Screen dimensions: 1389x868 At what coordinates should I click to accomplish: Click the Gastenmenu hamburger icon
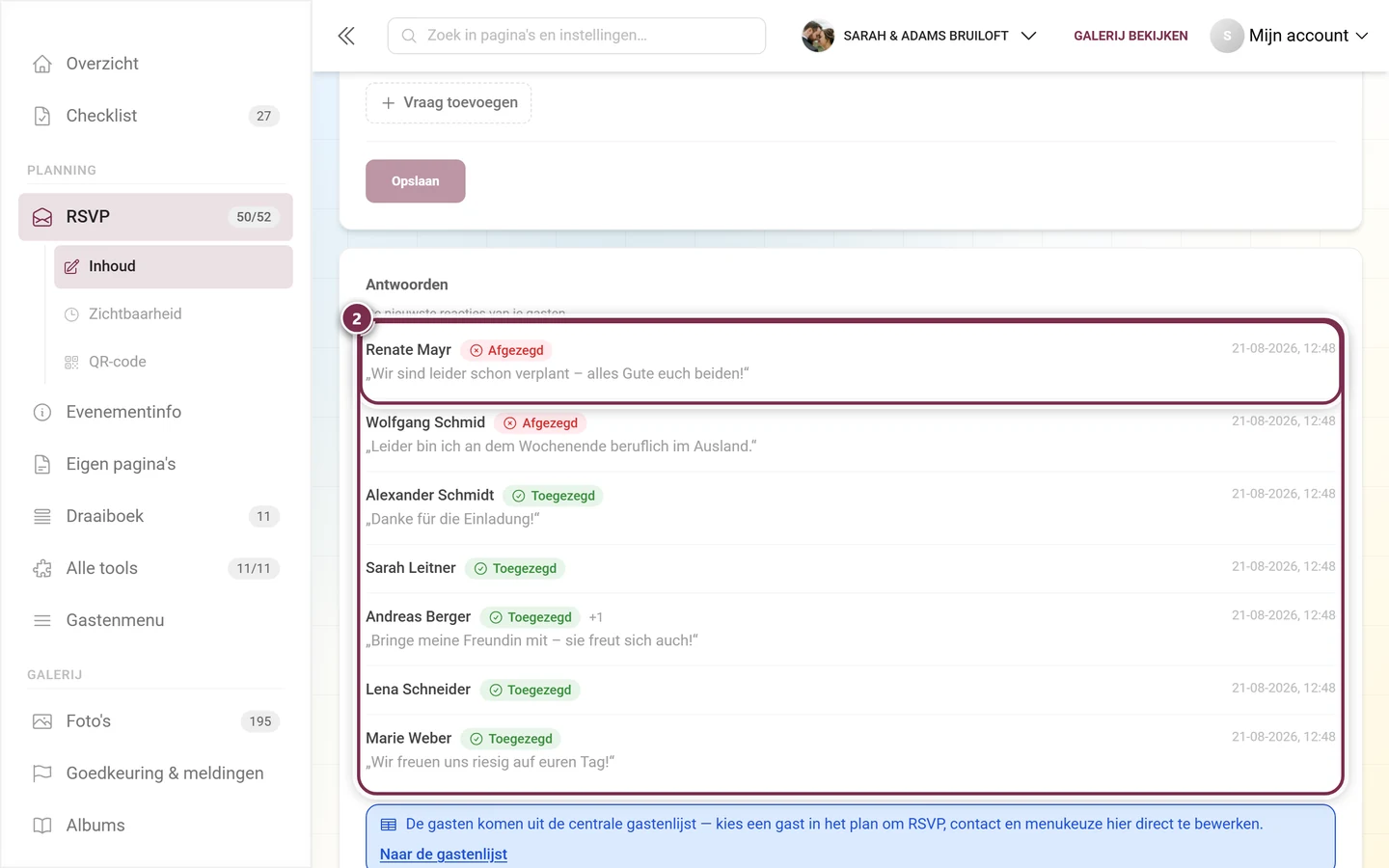(x=42, y=621)
